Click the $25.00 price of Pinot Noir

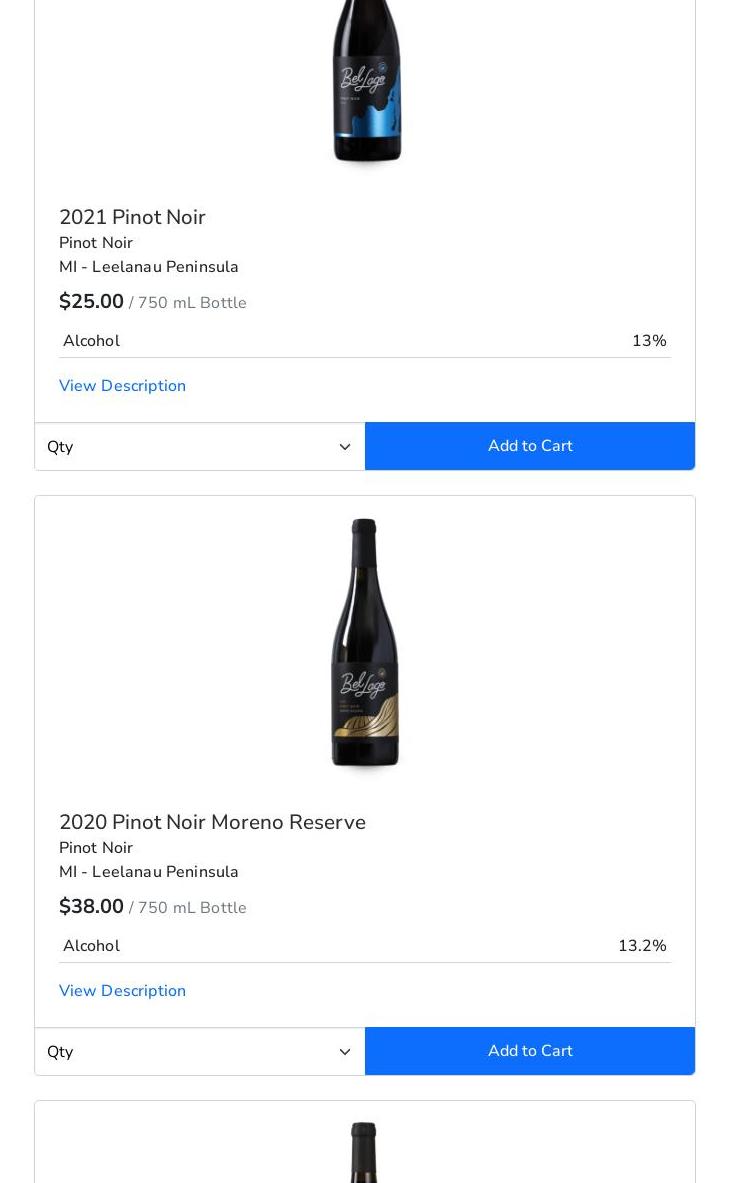[x=91, y=302]
